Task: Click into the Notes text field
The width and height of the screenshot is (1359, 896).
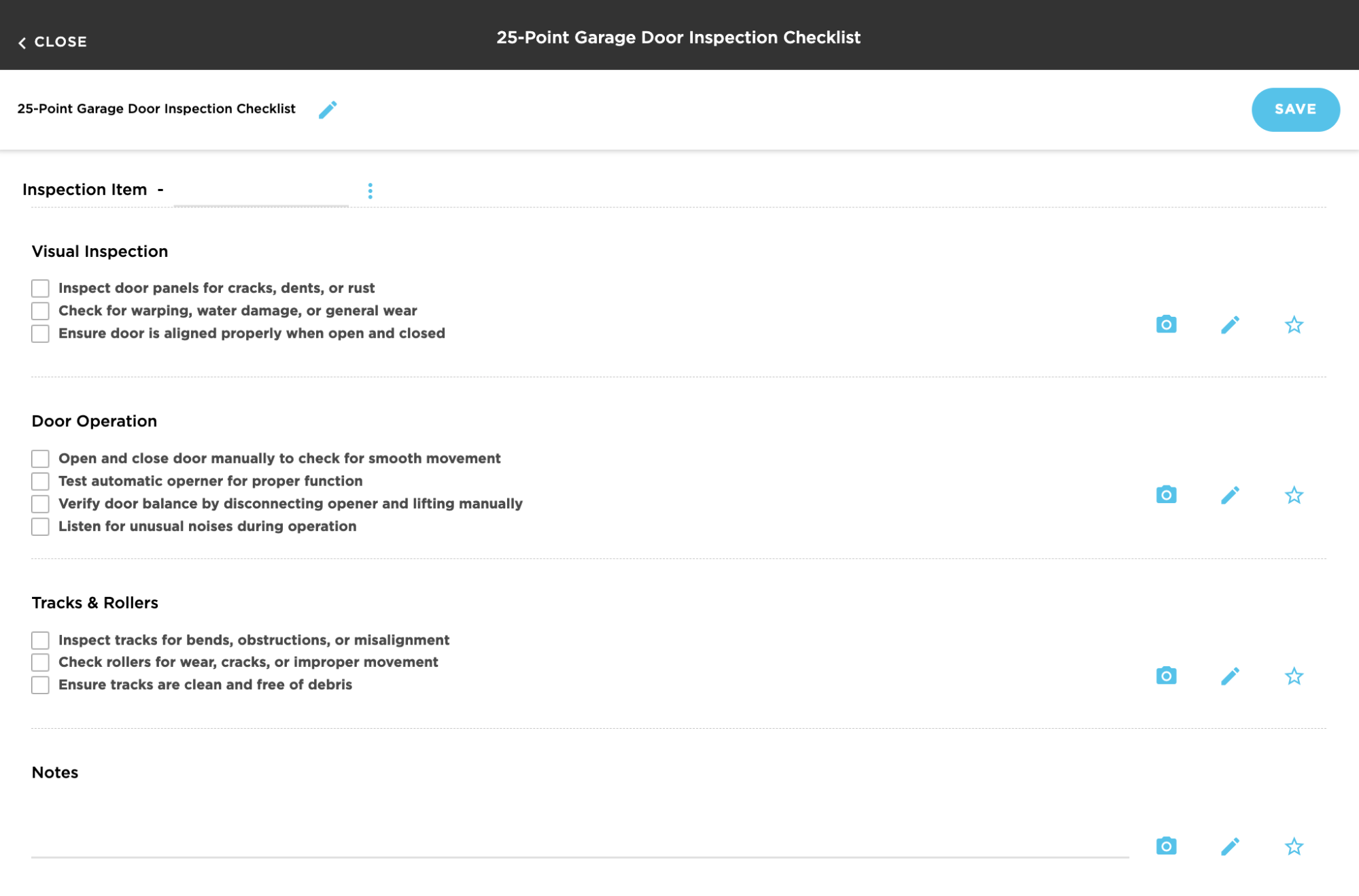Action: click(579, 840)
